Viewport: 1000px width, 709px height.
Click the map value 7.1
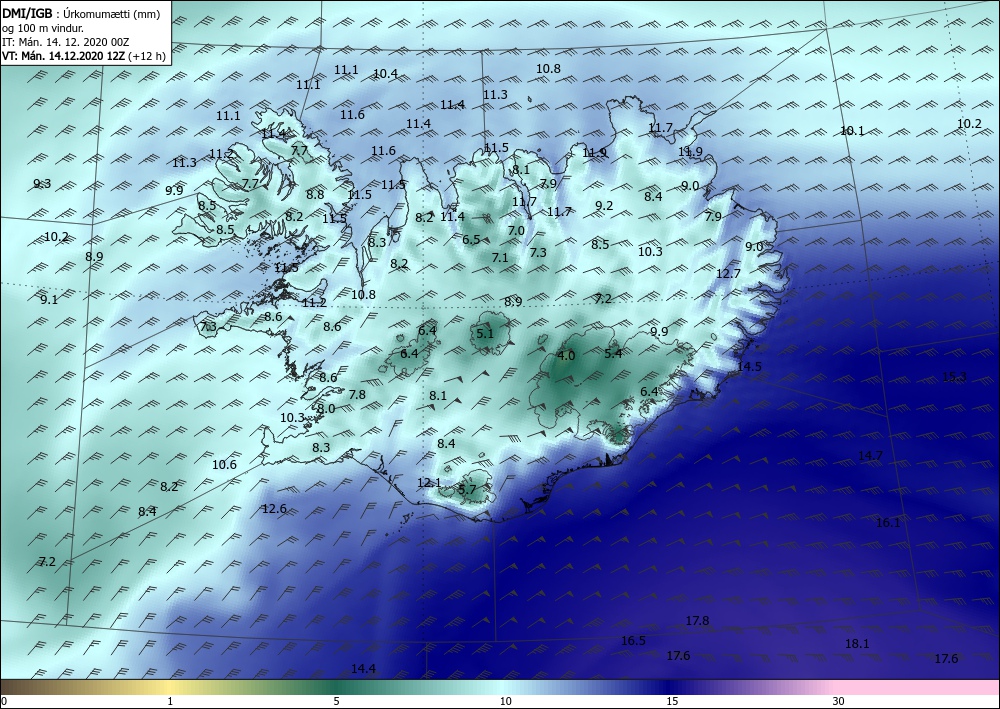(x=500, y=258)
